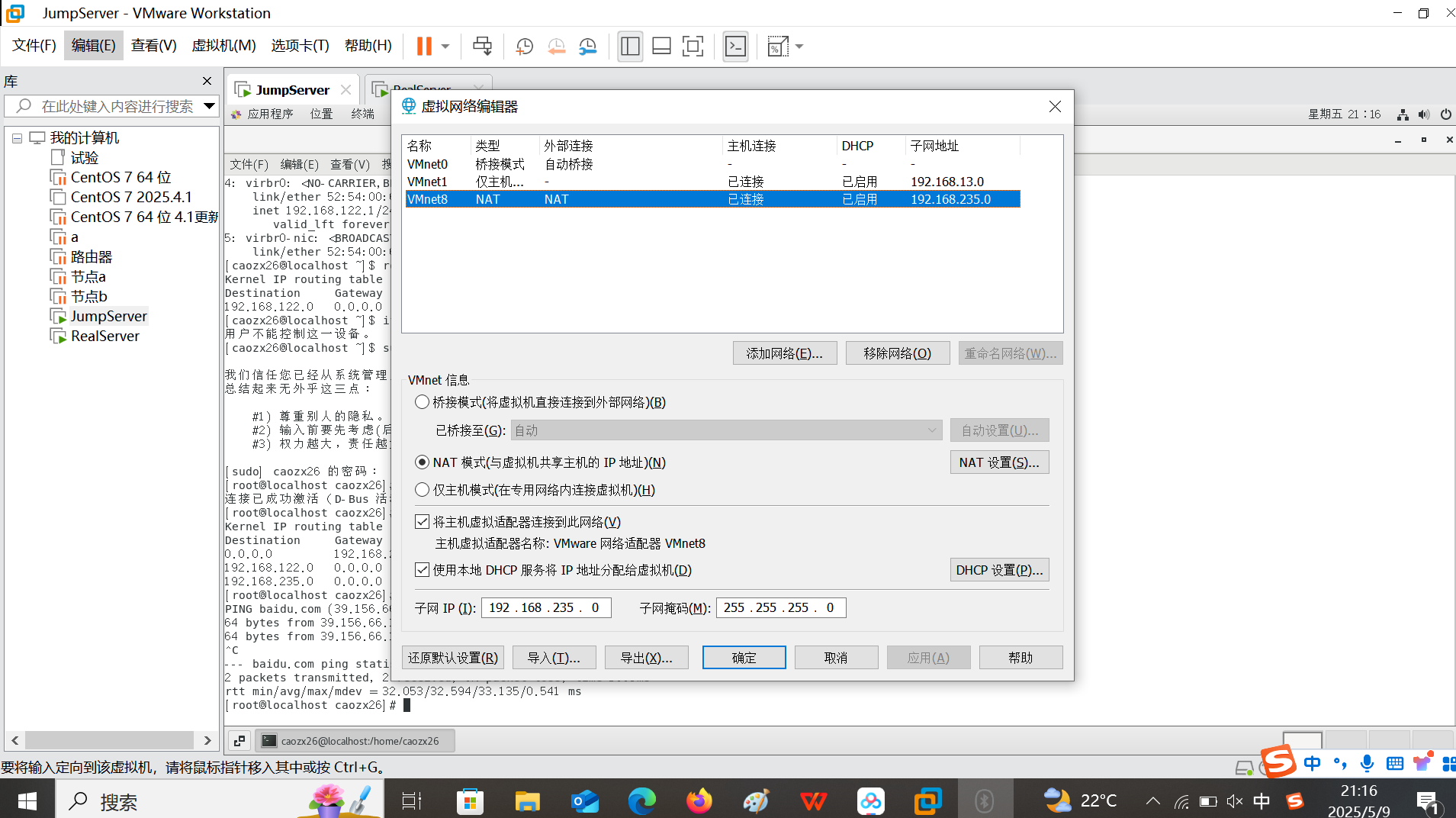Select the VMnet8 NAT row

coord(712,199)
